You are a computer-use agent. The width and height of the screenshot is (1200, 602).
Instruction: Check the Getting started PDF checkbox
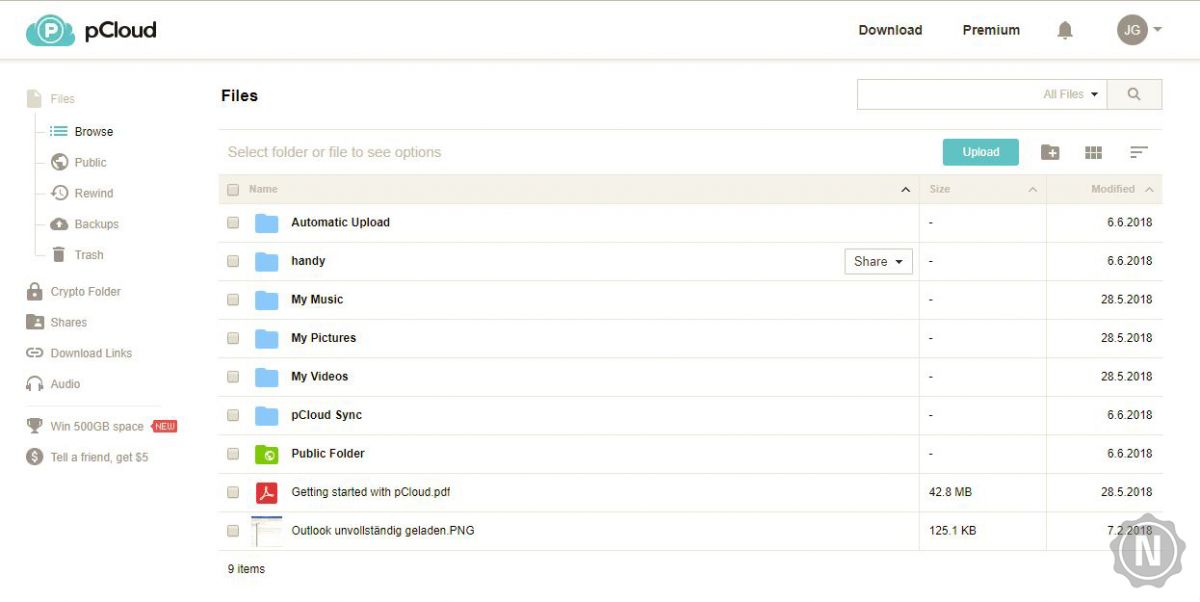(233, 492)
